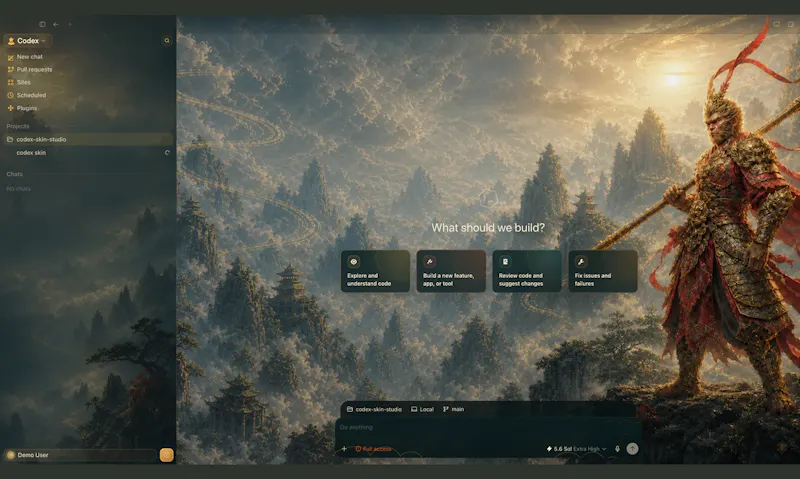Send the prompt with up-arrow button
Viewport: 800px width, 479px height.
[632, 448]
